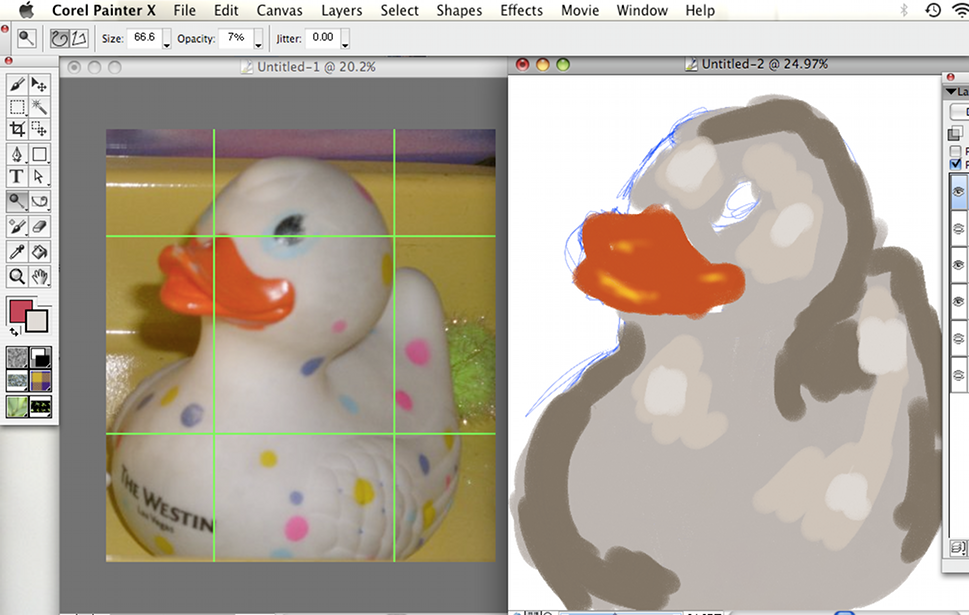
Task: Toggle visibility of the top highlighted layer
Action: (x=958, y=190)
